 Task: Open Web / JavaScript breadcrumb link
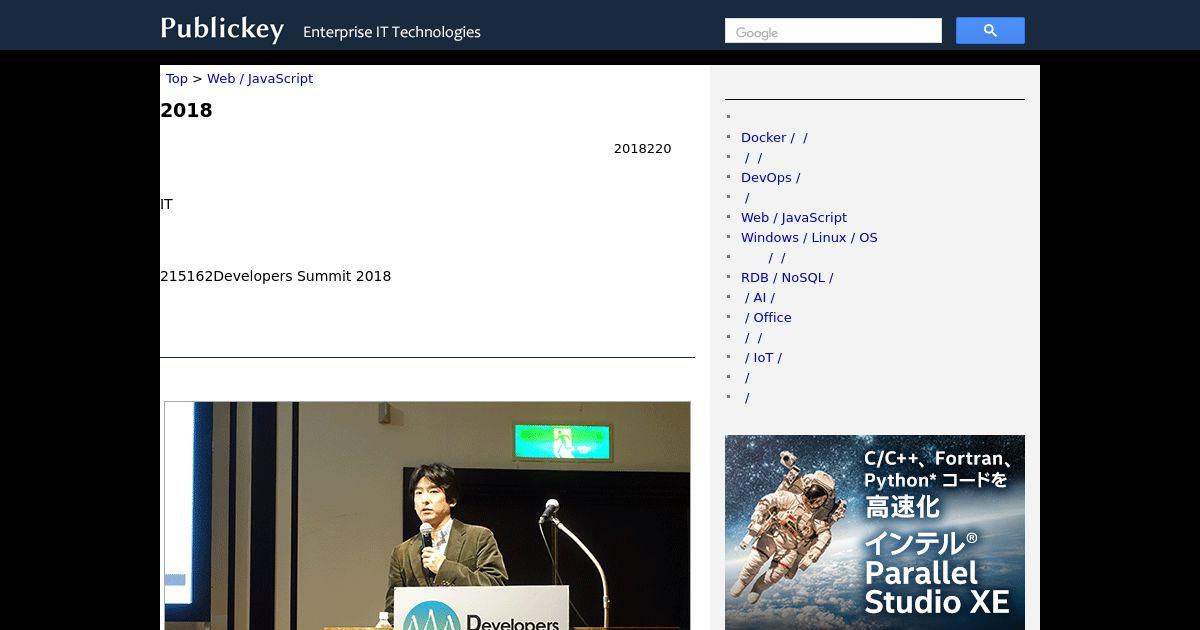click(260, 79)
